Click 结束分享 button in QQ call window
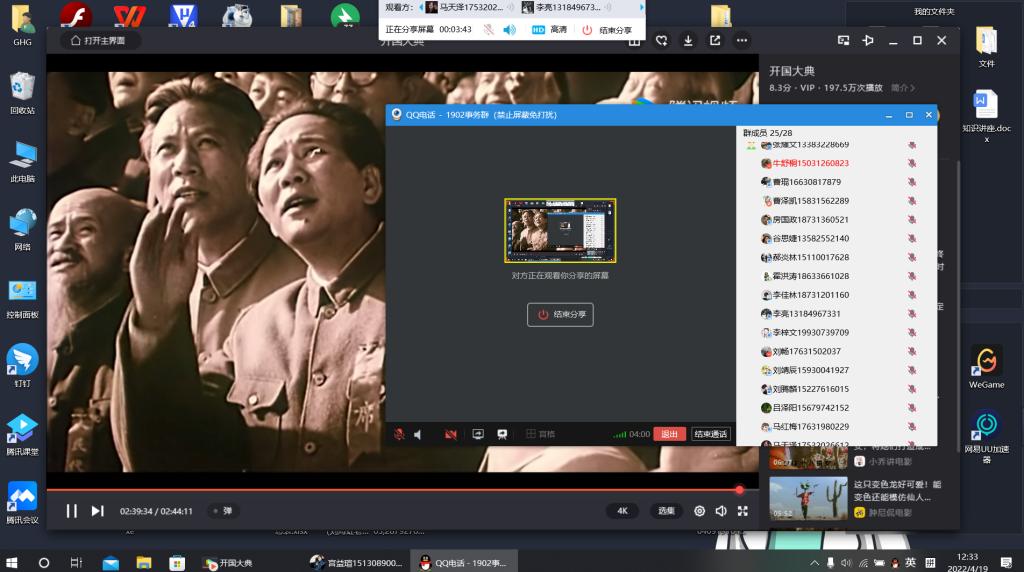This screenshot has width=1024, height=572. point(560,315)
